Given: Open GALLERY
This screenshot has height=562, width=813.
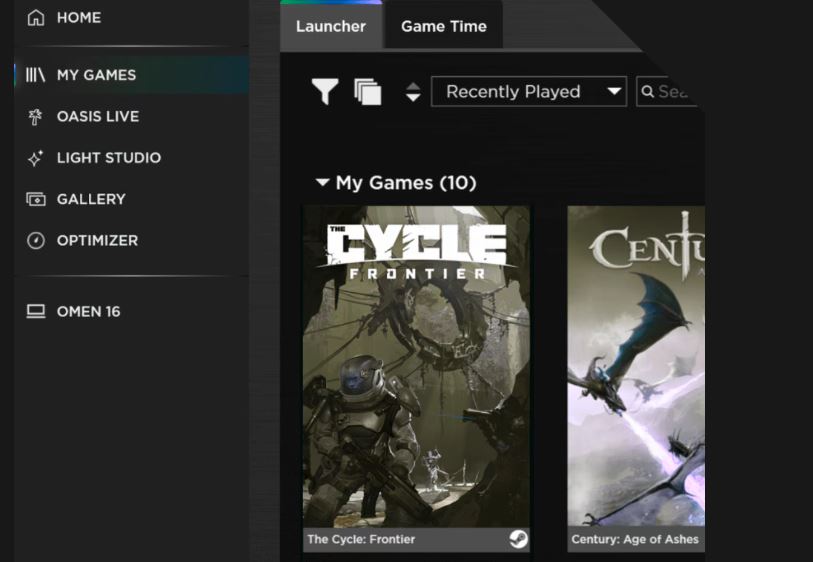Looking at the screenshot, I should click(91, 200).
